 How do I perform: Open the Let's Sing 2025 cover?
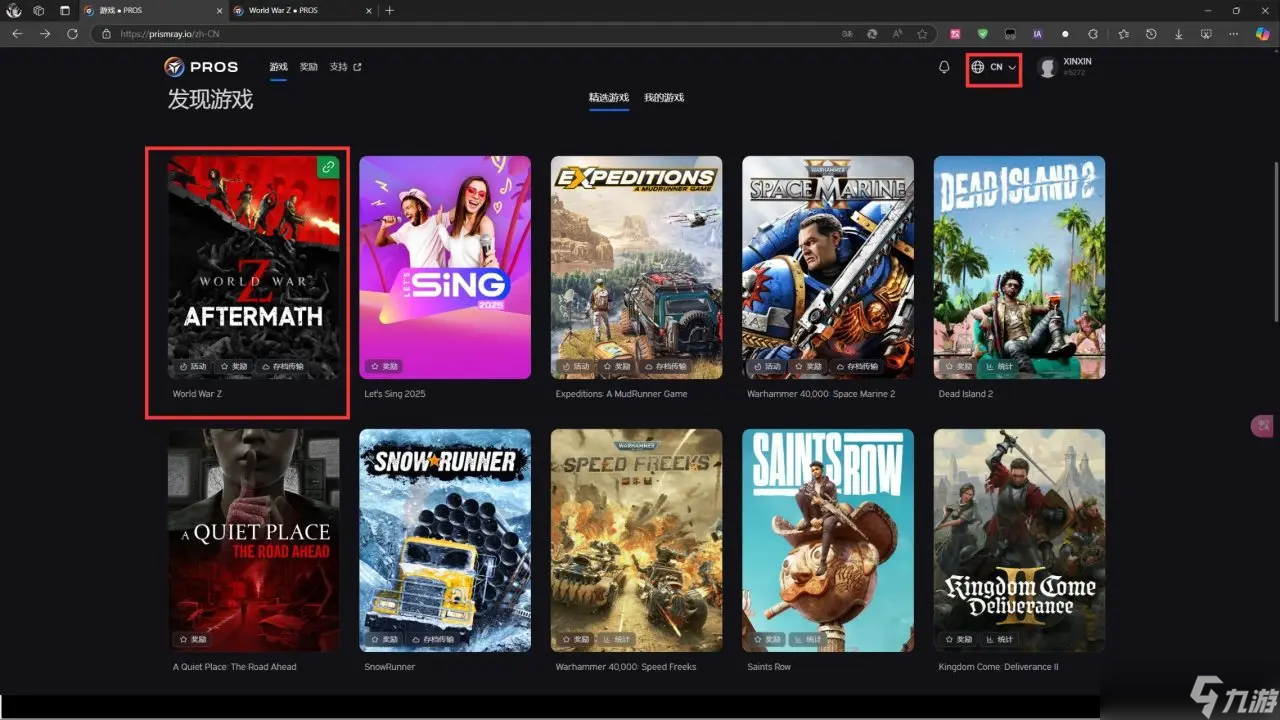[x=445, y=267]
